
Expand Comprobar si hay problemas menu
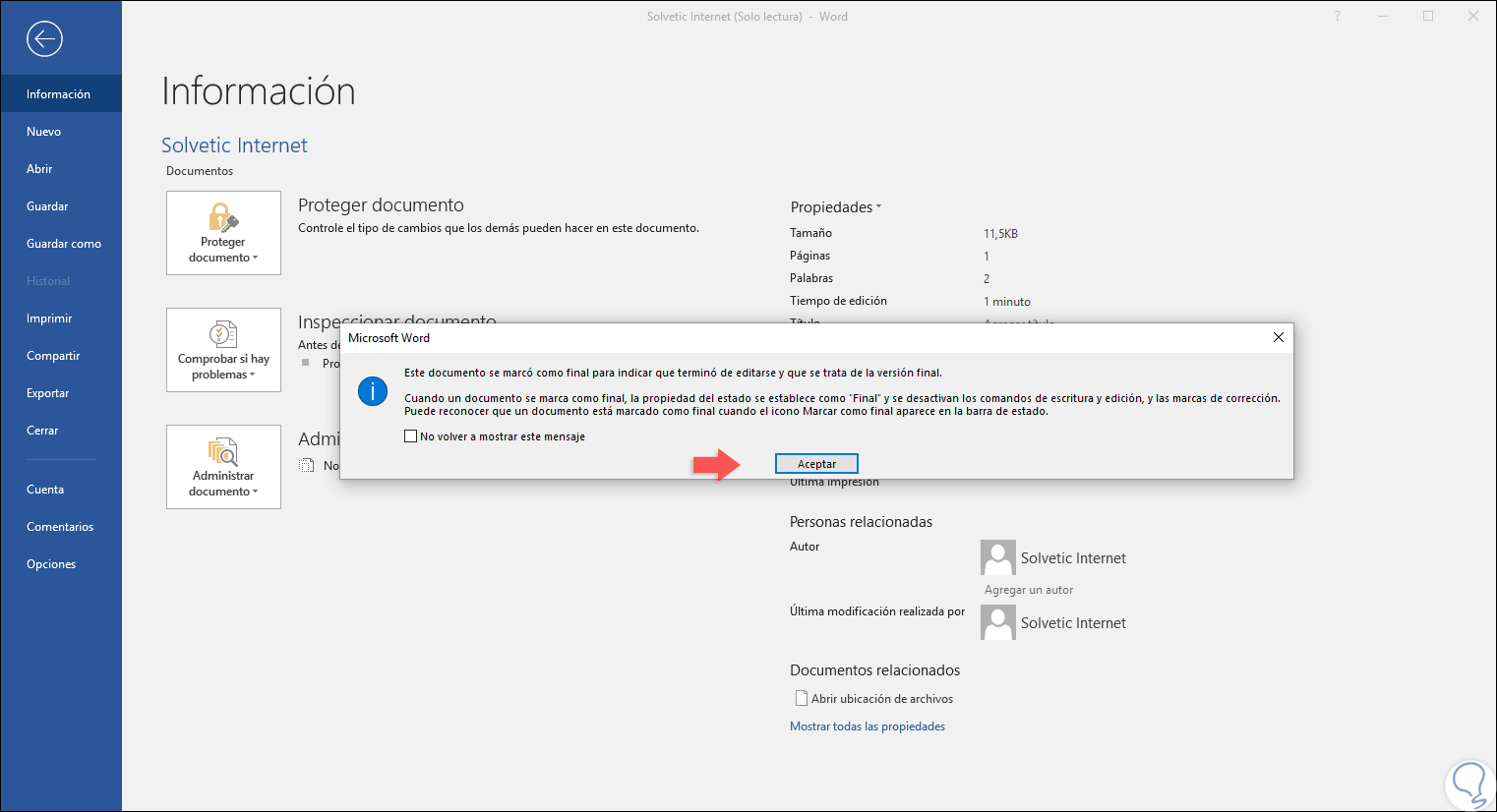coord(223,350)
